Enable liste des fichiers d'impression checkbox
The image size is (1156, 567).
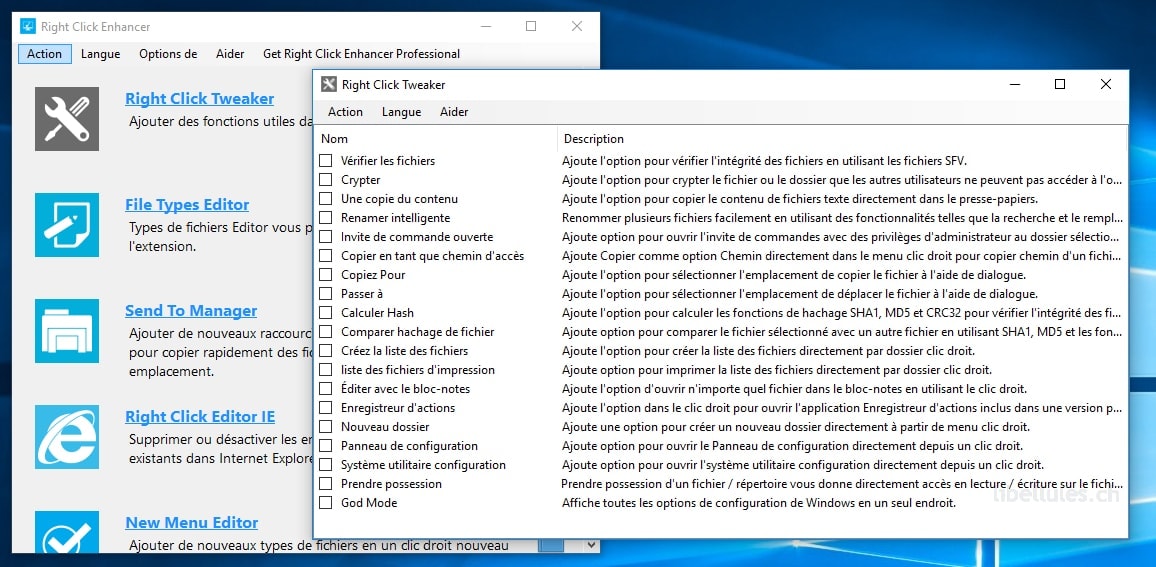click(325, 369)
